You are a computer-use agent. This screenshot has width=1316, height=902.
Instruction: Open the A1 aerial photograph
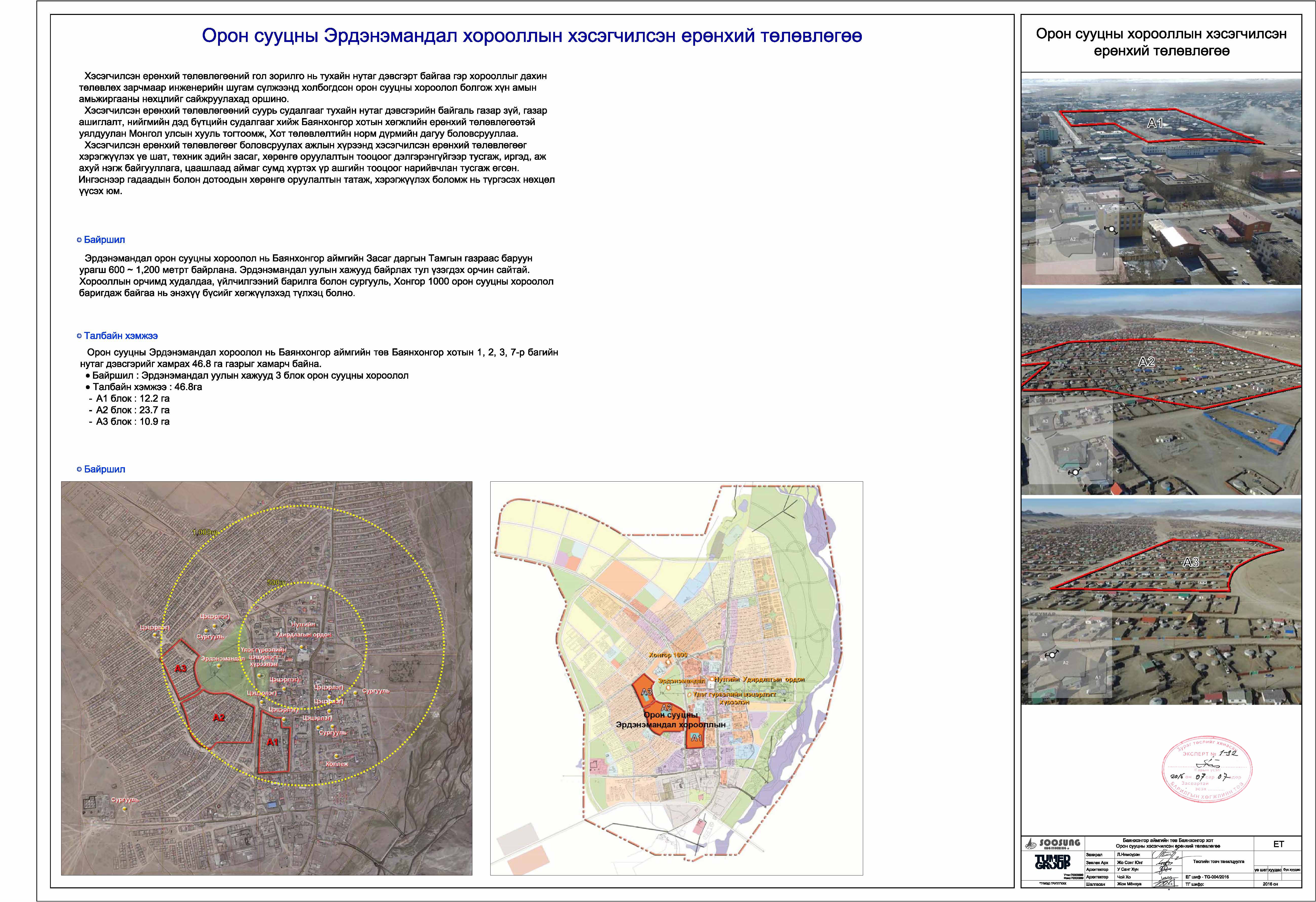click(x=1161, y=181)
